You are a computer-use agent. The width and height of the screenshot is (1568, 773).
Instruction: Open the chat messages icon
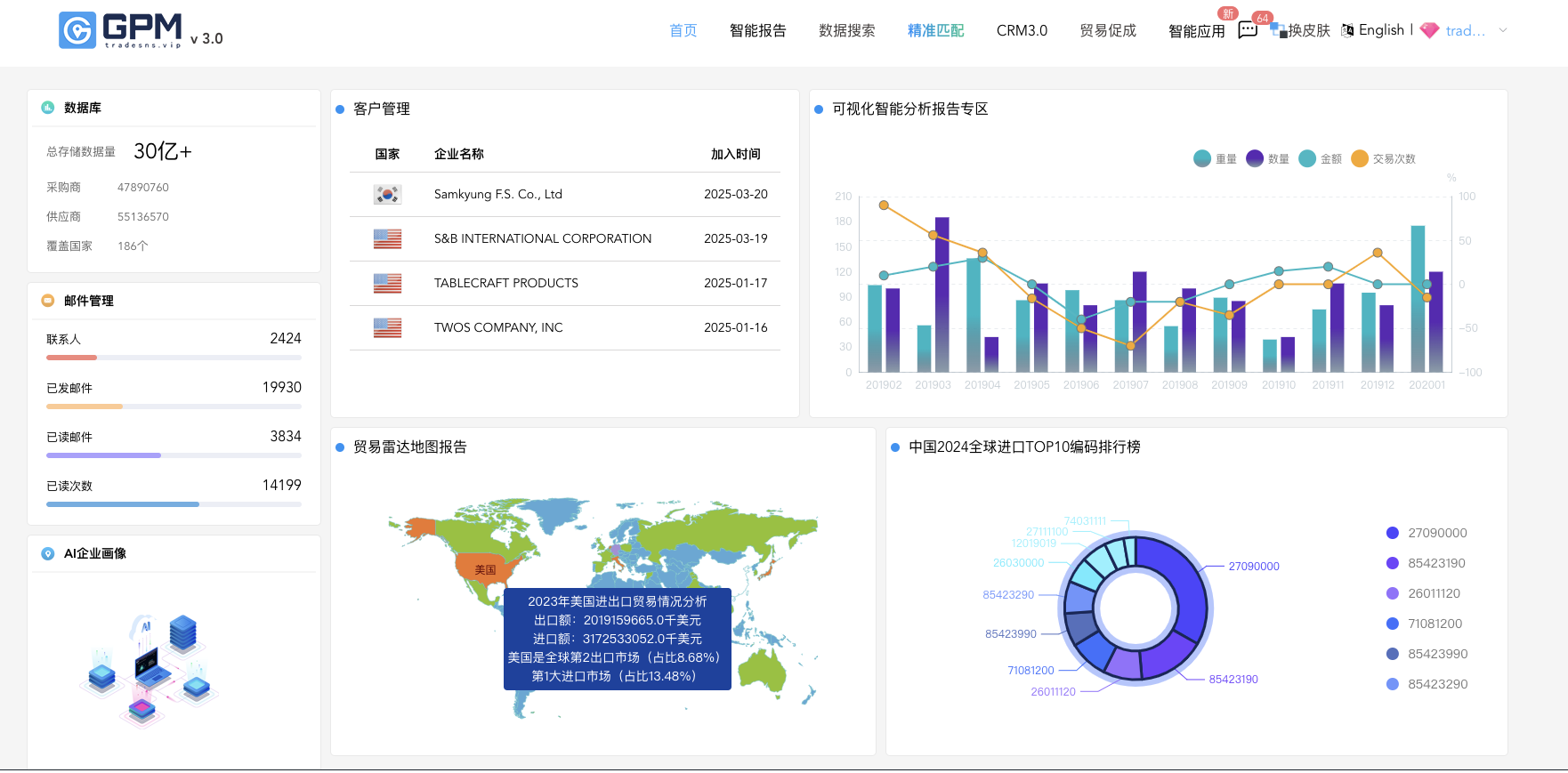(x=1248, y=30)
